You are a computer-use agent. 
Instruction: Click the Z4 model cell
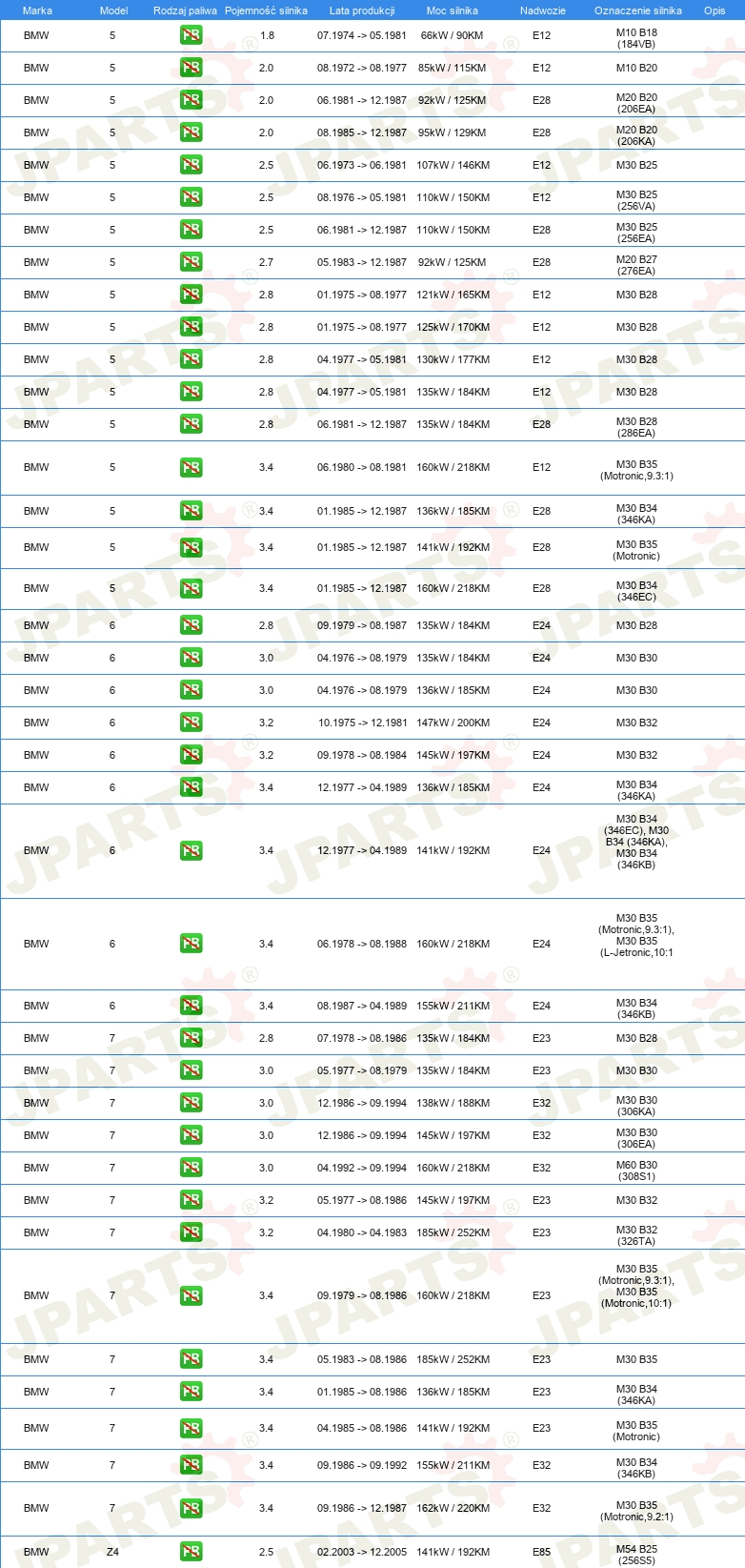coord(112,1552)
